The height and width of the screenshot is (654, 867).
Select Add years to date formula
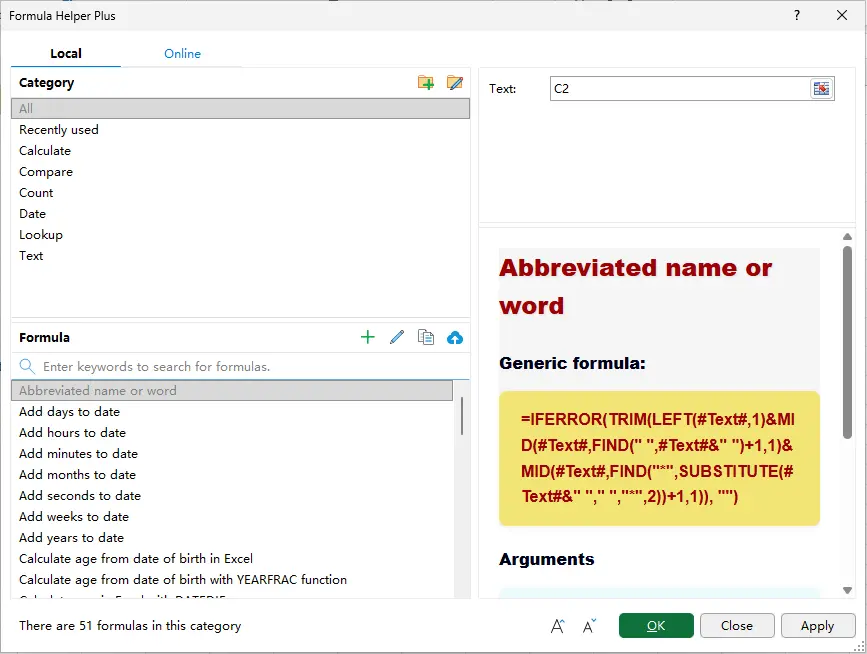[x=232, y=537]
